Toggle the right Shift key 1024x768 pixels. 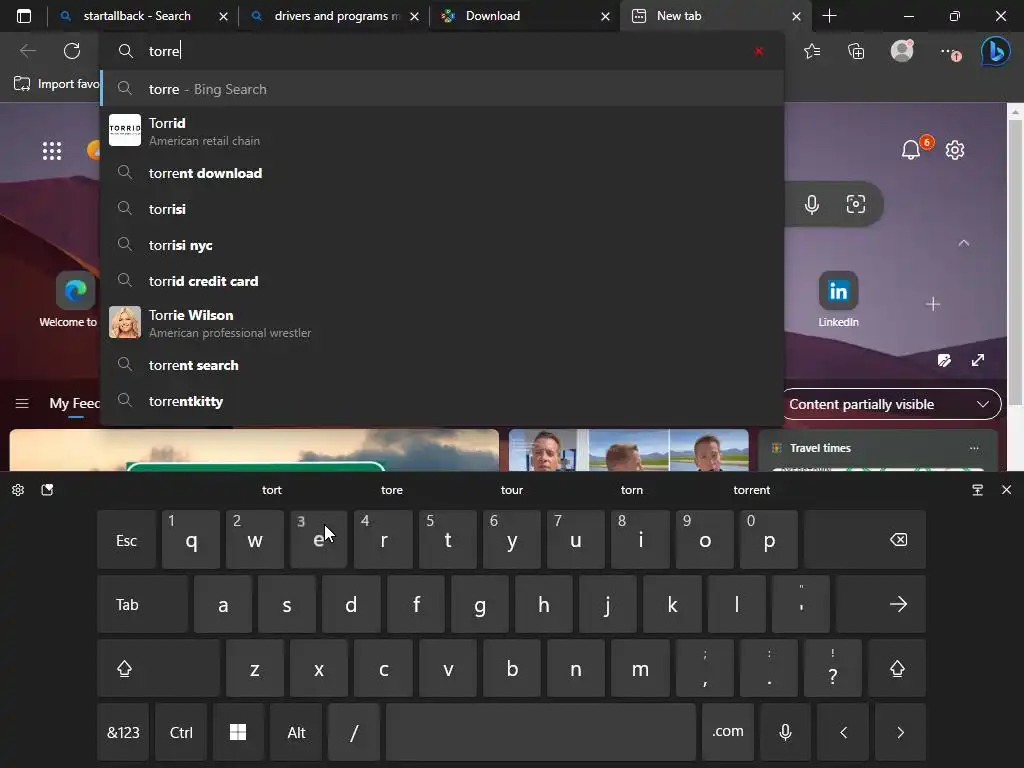(x=897, y=669)
